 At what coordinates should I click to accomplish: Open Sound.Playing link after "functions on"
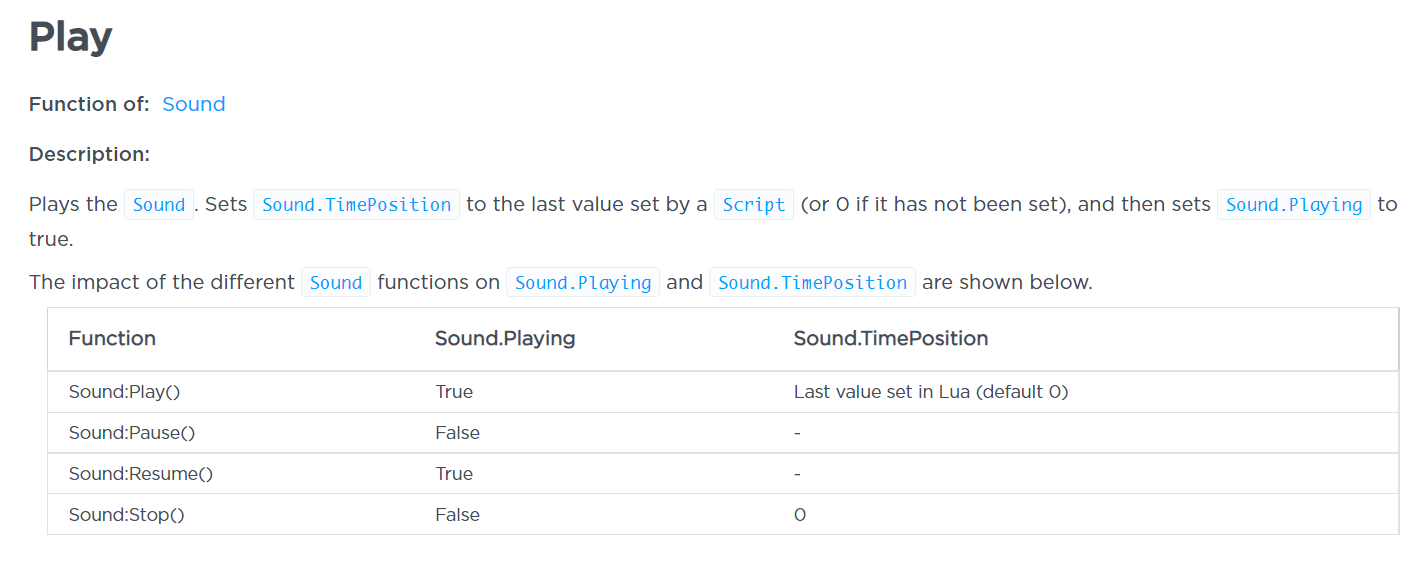coord(583,283)
